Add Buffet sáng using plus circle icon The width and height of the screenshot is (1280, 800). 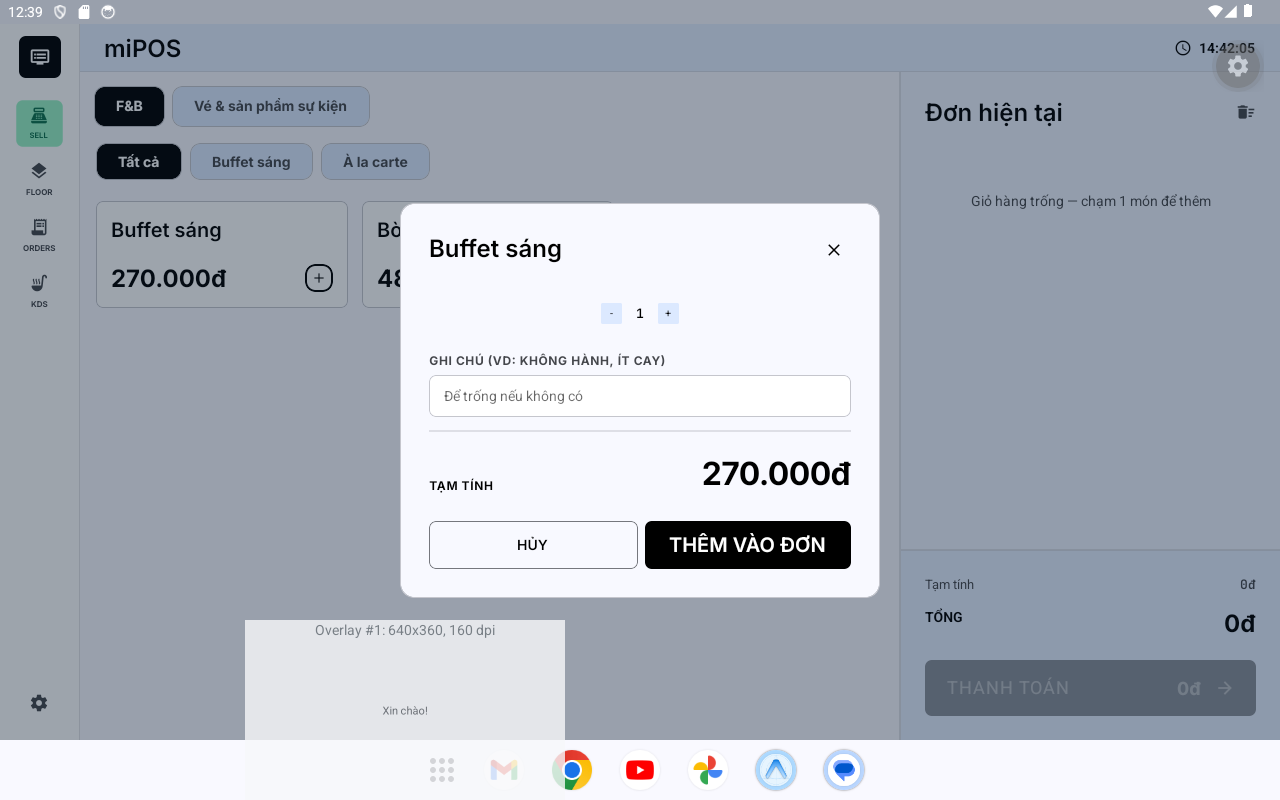[x=319, y=278]
